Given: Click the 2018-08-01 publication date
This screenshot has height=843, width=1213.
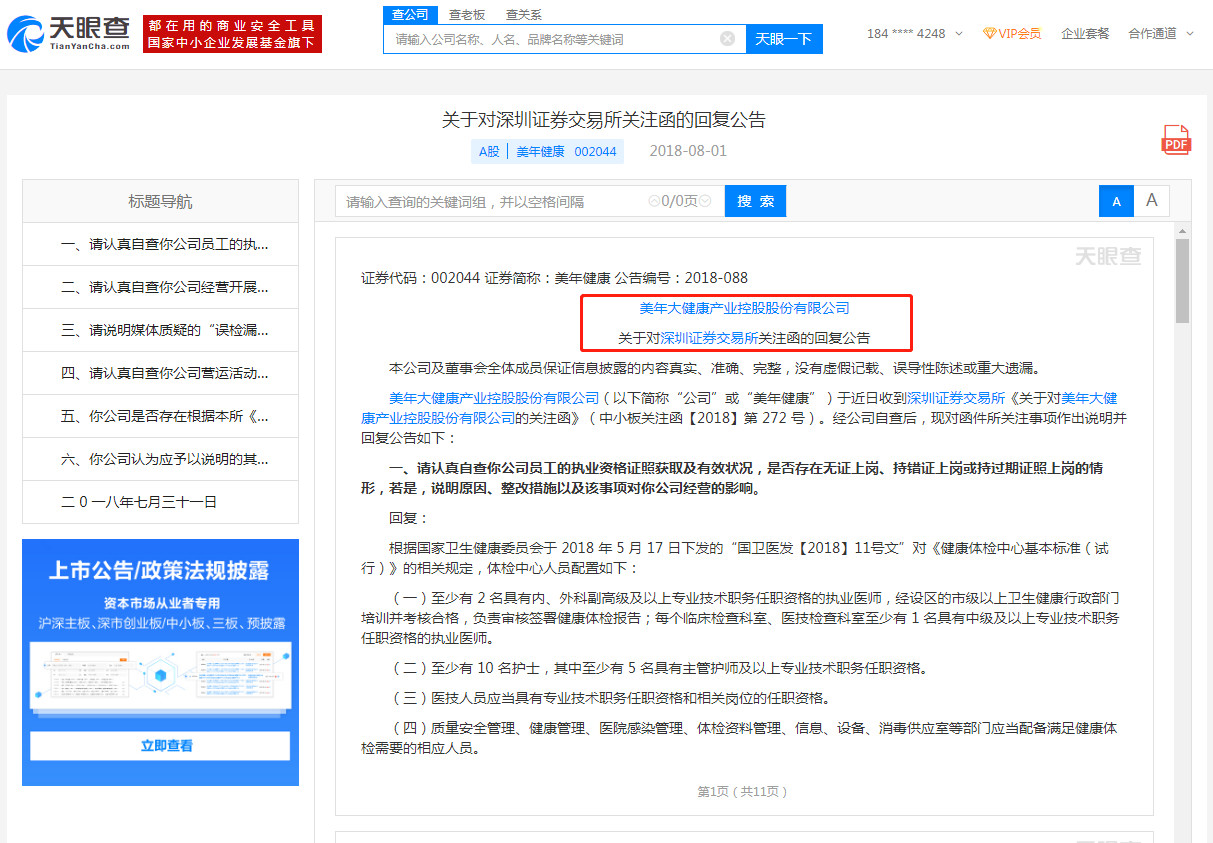Looking at the screenshot, I should 688,151.
